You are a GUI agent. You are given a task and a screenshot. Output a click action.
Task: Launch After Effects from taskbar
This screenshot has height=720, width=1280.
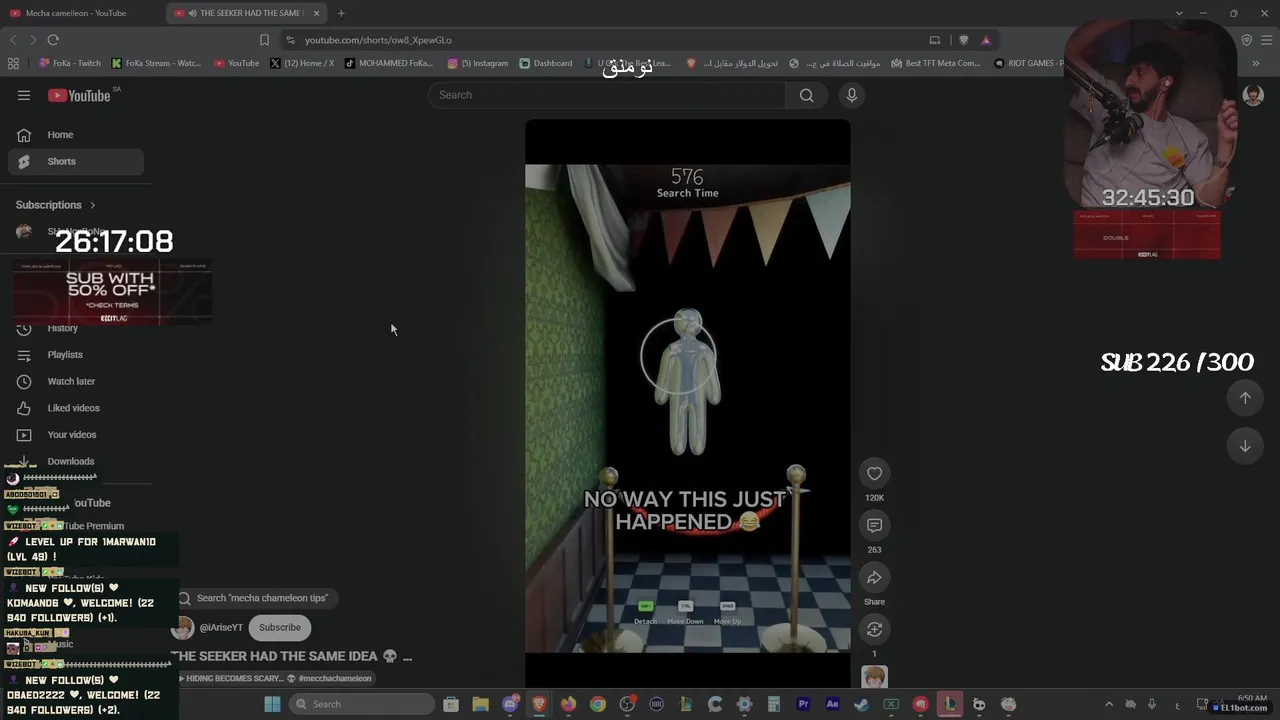tap(832, 704)
